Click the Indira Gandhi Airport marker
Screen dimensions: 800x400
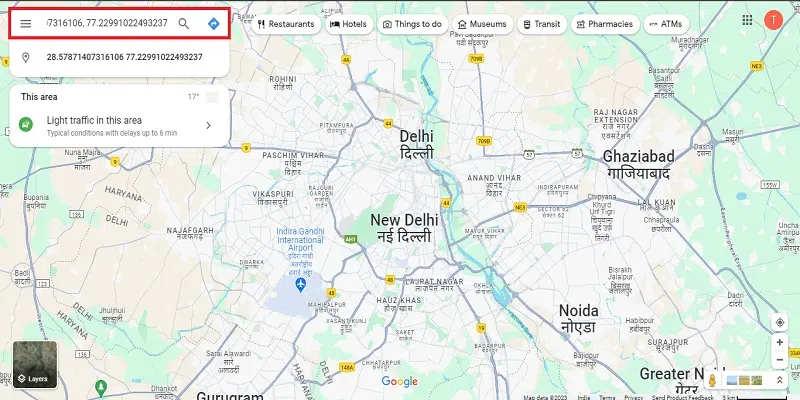(301, 285)
